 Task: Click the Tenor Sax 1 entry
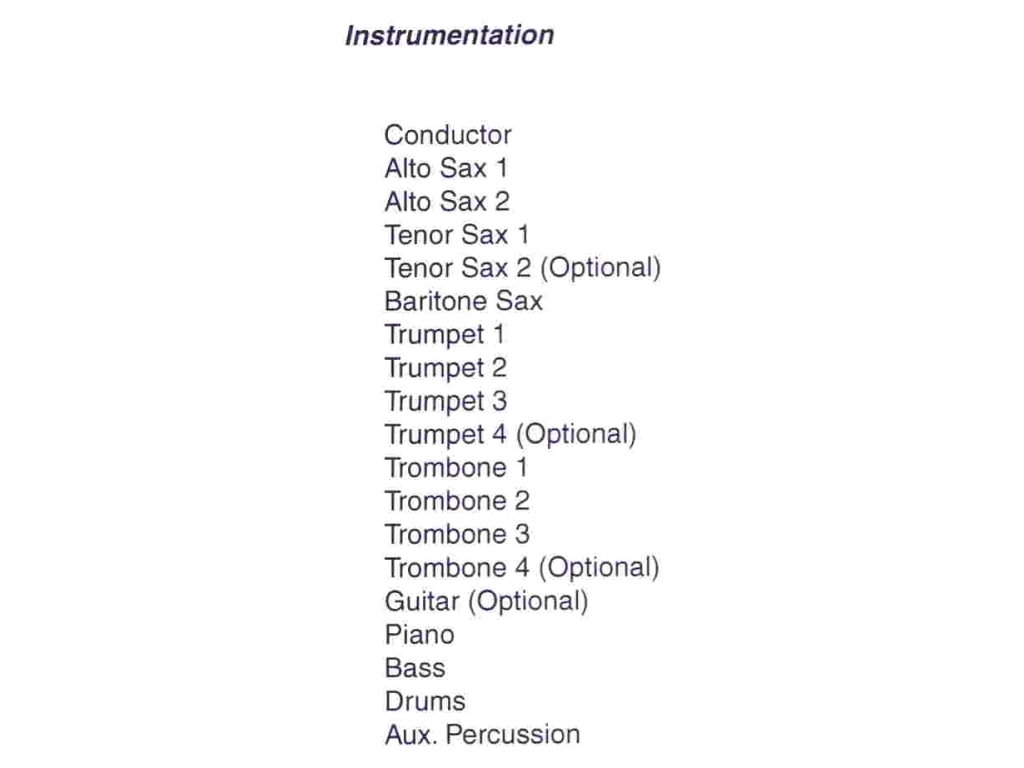pyautogui.click(x=456, y=235)
